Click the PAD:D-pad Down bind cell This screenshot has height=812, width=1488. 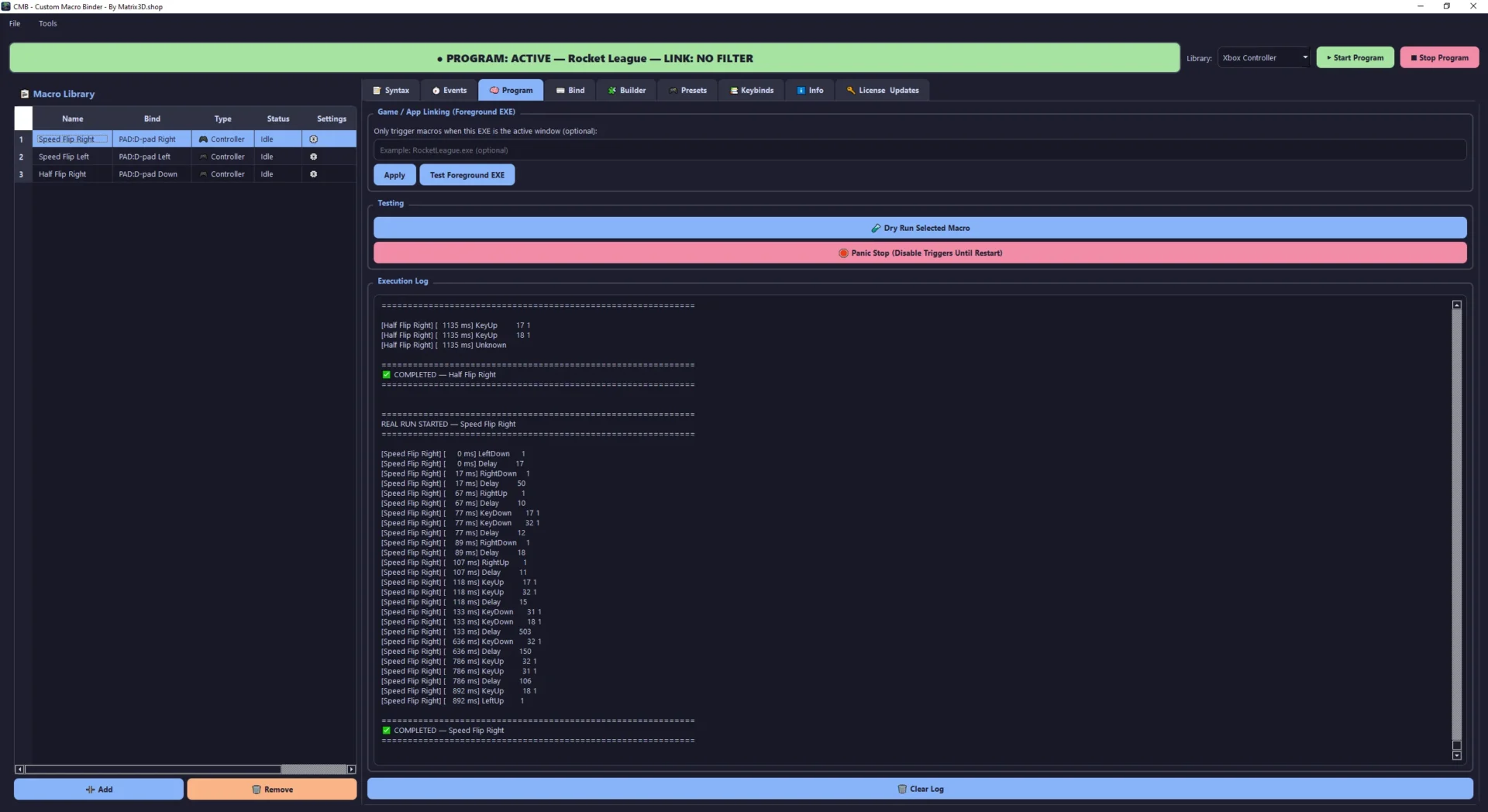152,174
